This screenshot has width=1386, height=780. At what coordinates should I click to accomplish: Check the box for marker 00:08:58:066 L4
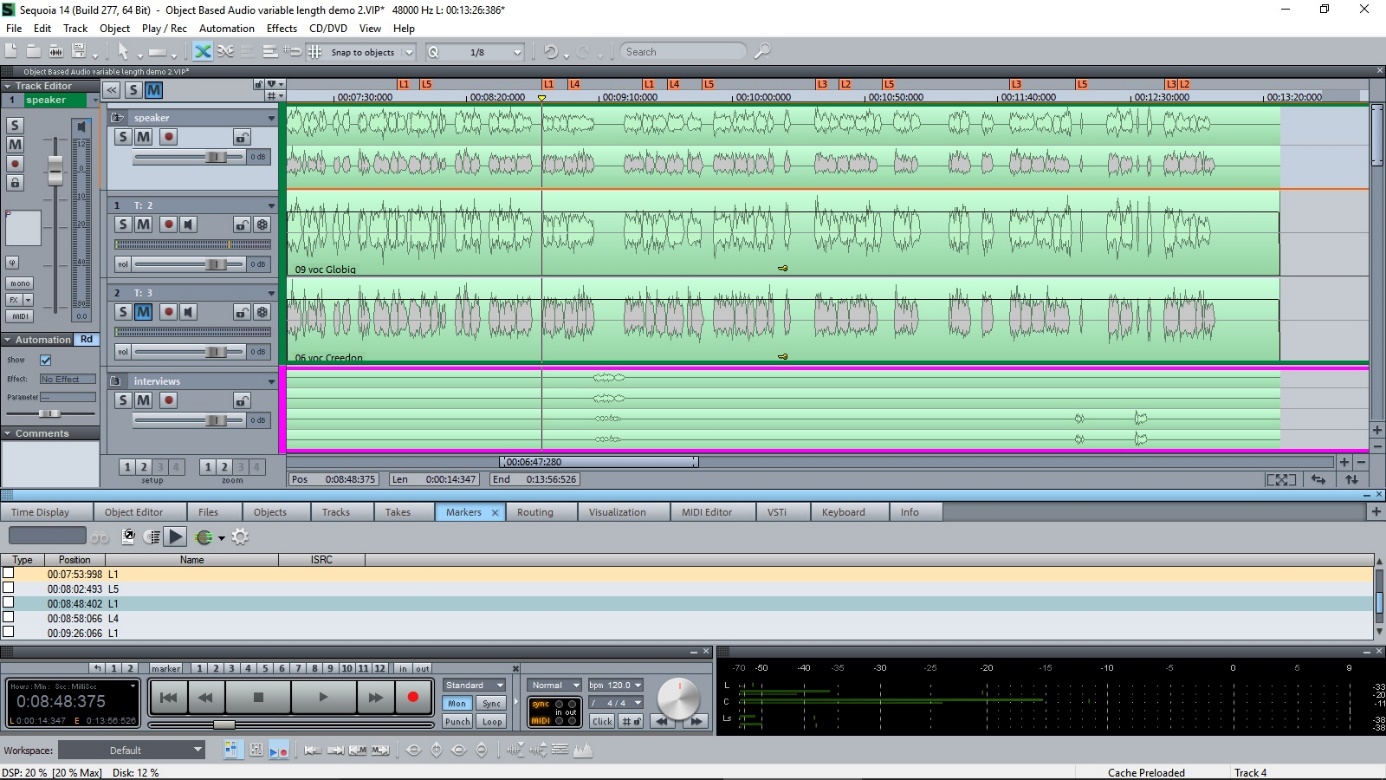click(x=8, y=618)
